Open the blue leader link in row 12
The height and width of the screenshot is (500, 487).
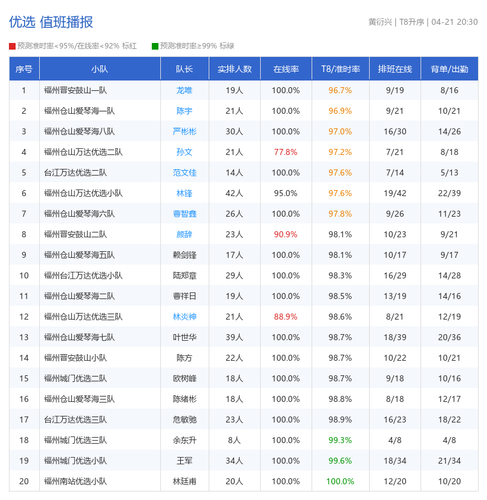(184, 317)
